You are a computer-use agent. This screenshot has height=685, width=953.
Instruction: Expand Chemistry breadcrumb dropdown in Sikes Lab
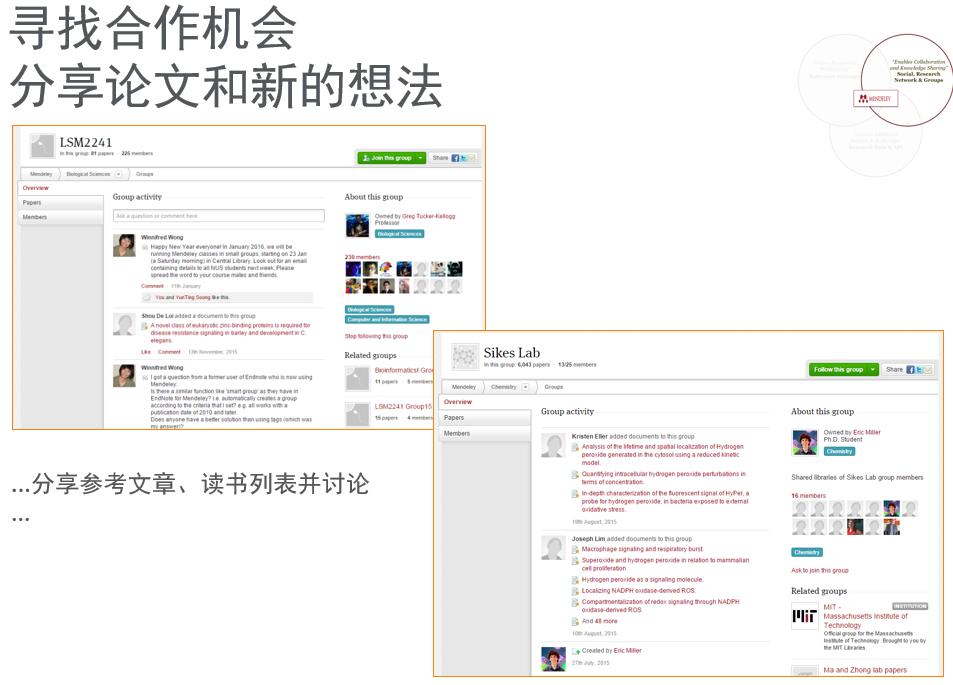coord(525,387)
